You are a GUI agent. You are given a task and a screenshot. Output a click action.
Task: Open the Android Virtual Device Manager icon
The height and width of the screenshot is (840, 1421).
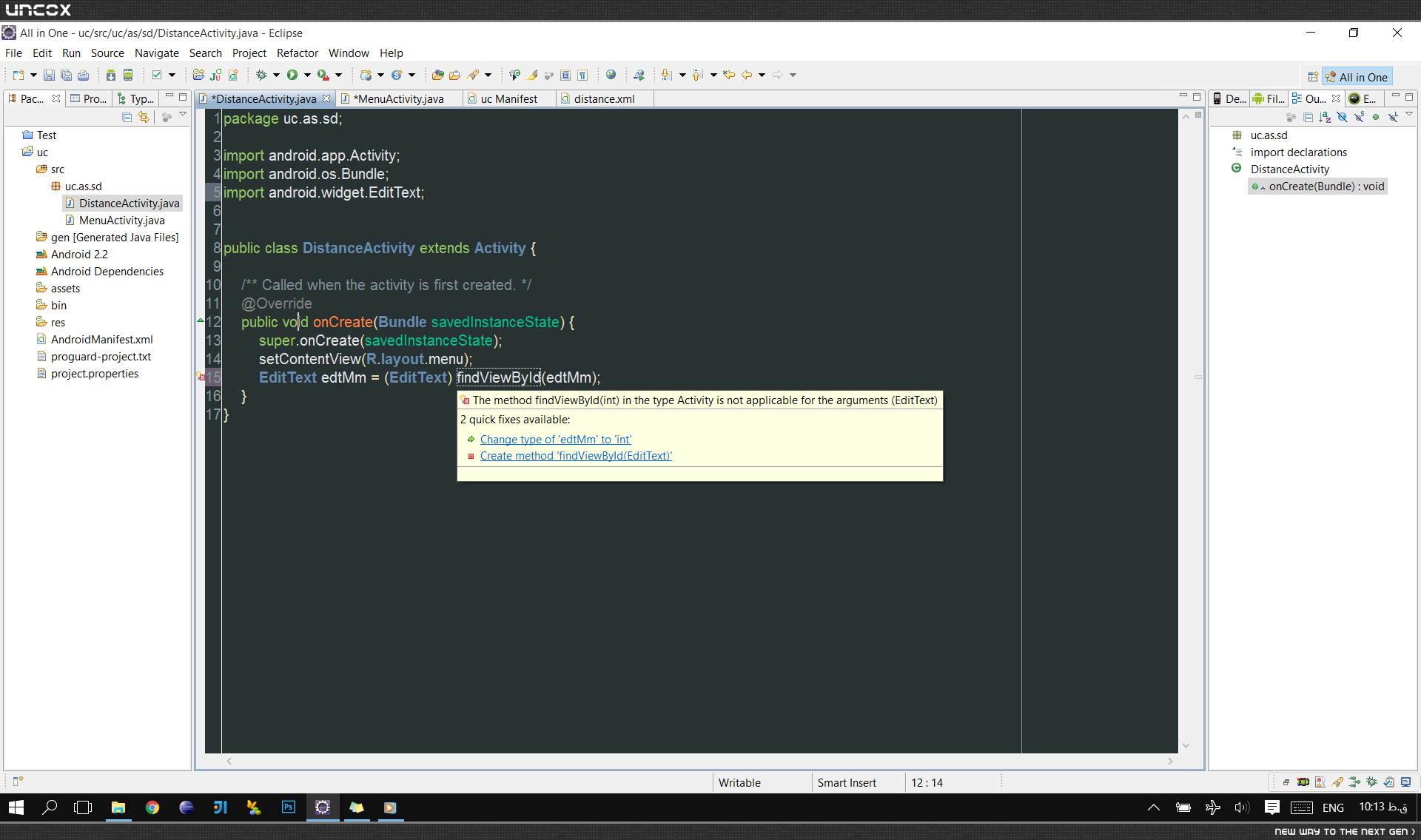[128, 75]
